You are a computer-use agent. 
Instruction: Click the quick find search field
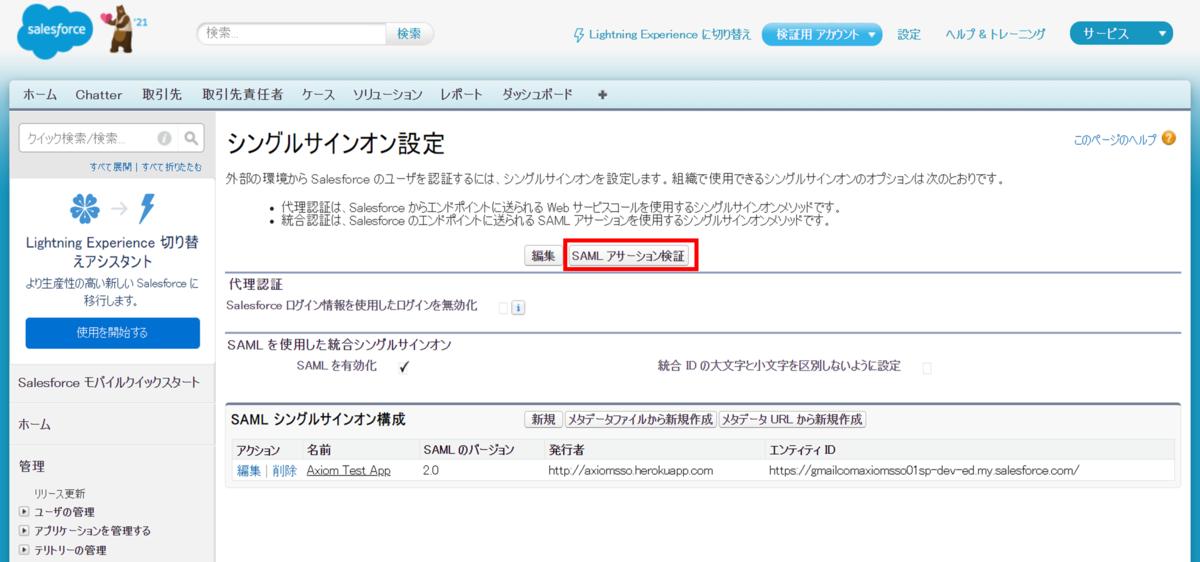(100, 138)
